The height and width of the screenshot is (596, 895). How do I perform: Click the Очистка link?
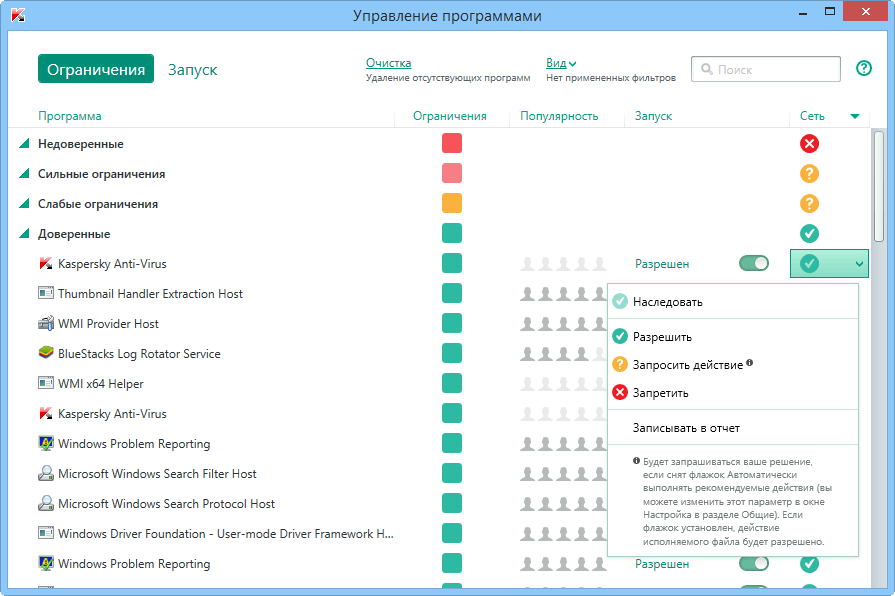pos(388,63)
